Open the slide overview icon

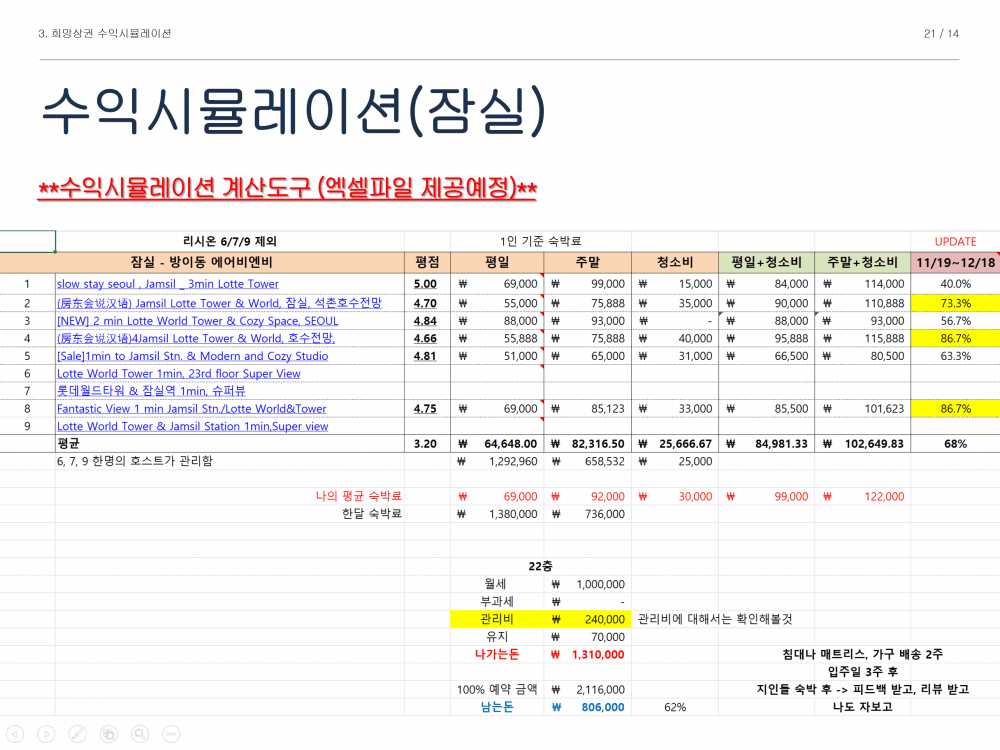click(110, 733)
